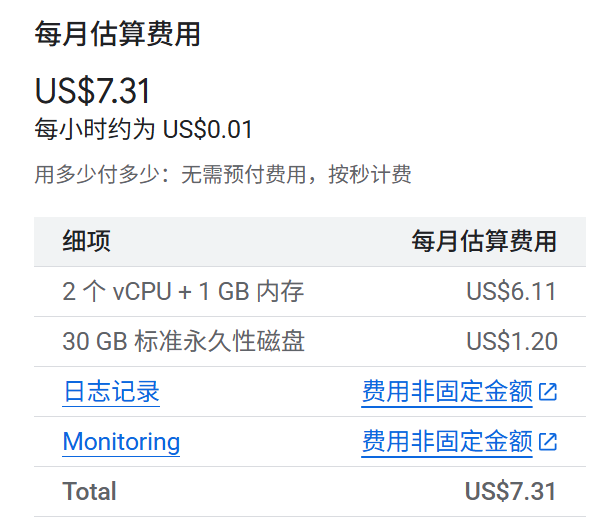The width and height of the screenshot is (607, 530).
Task: Click the US$0.01 hourly amount
Action: click(x=208, y=130)
